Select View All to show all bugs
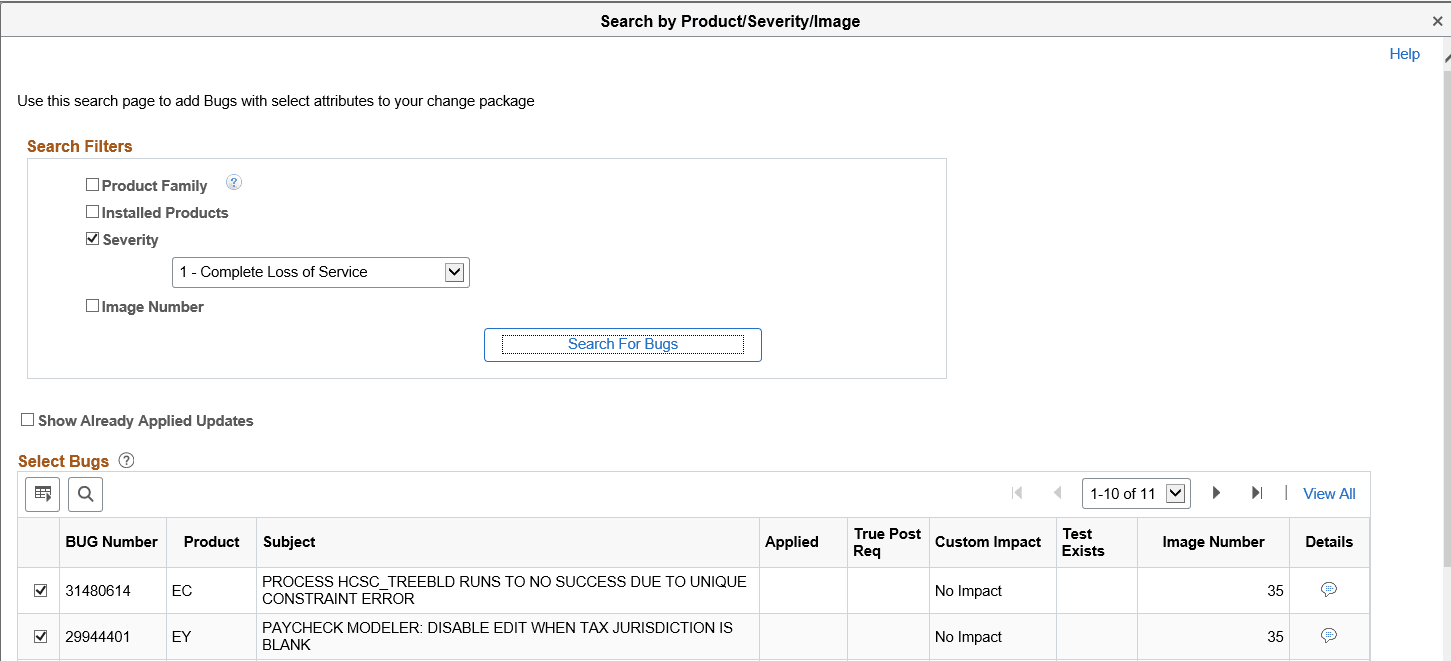 coord(1329,493)
